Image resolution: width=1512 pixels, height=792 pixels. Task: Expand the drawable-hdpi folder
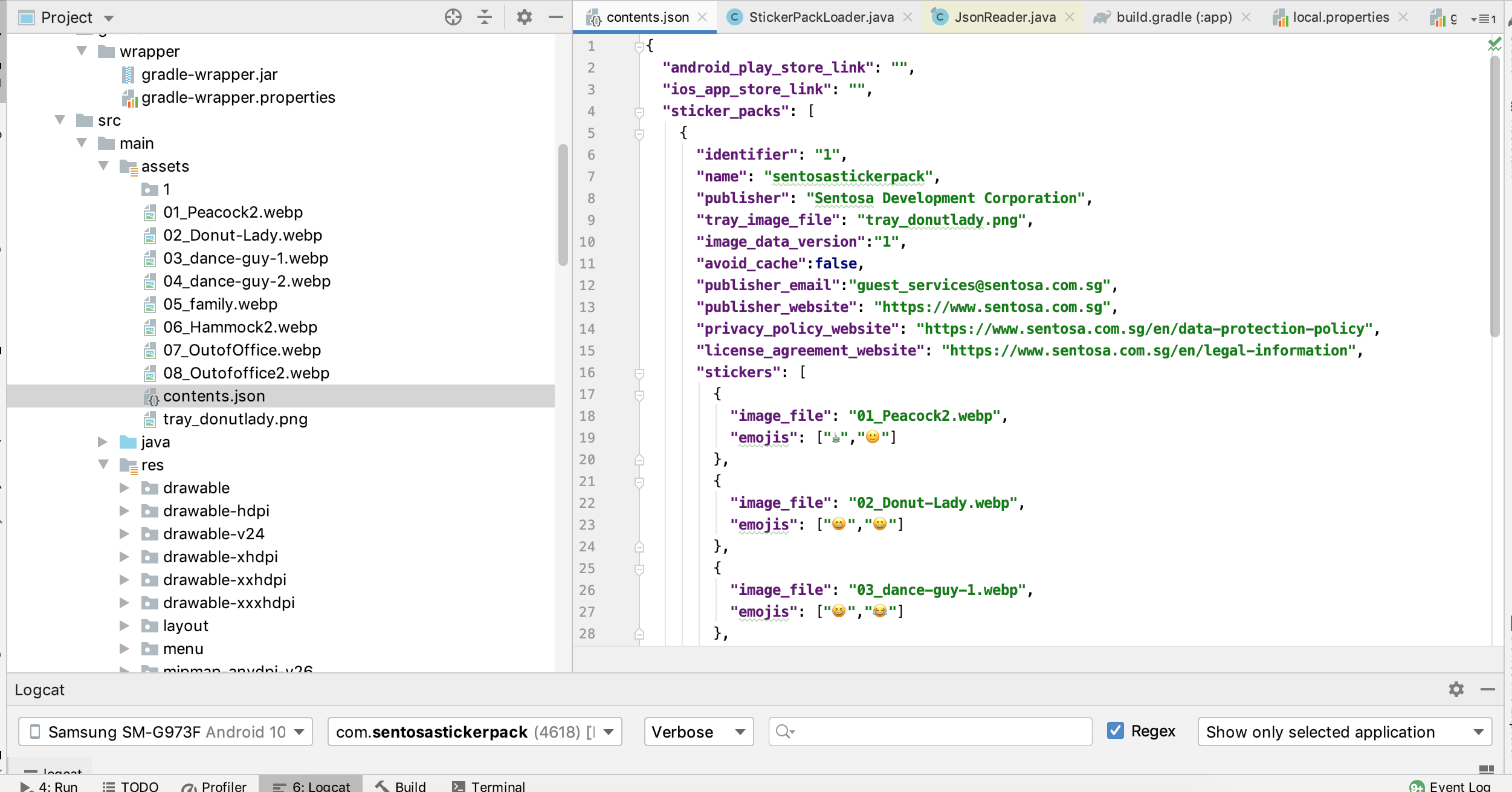pyautogui.click(x=124, y=511)
